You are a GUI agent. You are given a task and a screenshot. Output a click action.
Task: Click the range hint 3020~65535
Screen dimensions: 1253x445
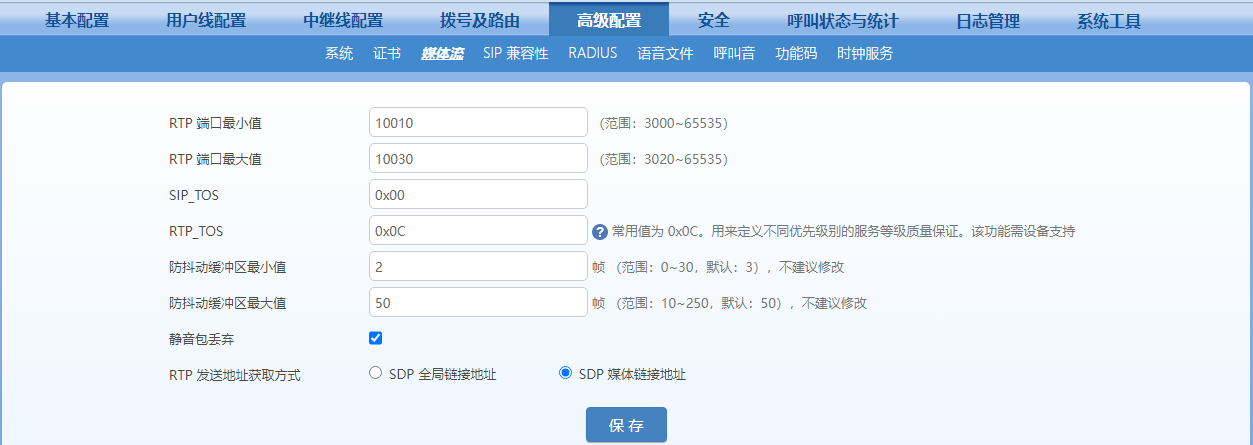point(663,159)
